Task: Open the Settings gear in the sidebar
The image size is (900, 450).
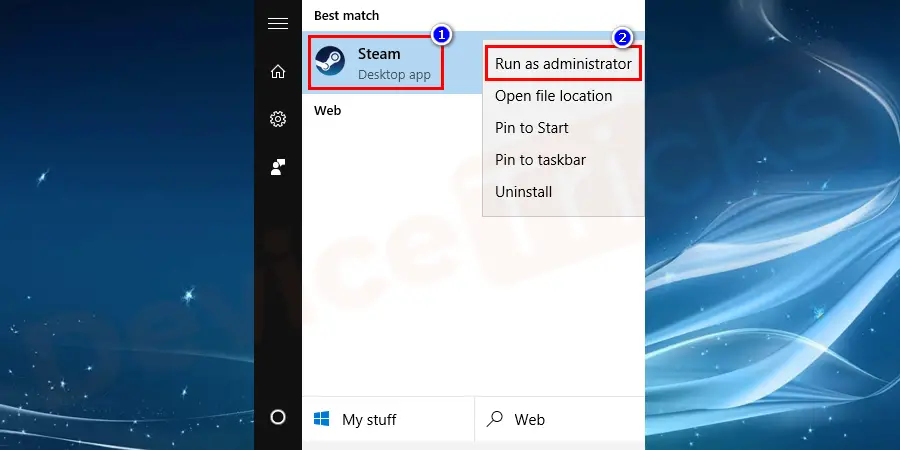Action: (x=278, y=119)
